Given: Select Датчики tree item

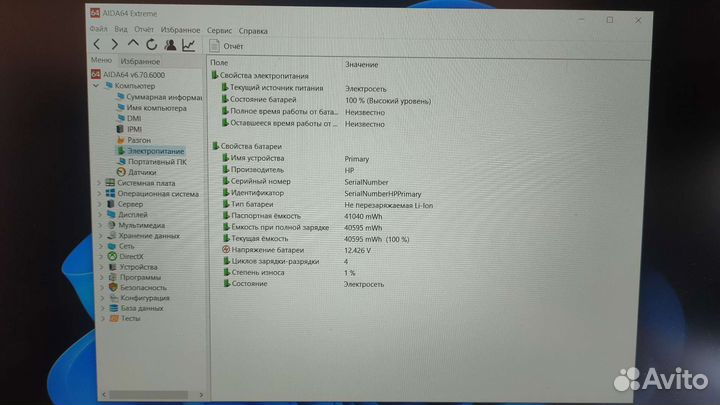Looking at the screenshot, I should (x=142, y=172).
